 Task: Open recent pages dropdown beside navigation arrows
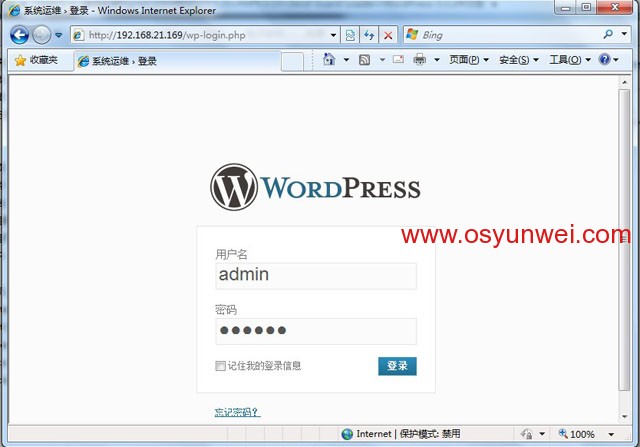(x=59, y=35)
